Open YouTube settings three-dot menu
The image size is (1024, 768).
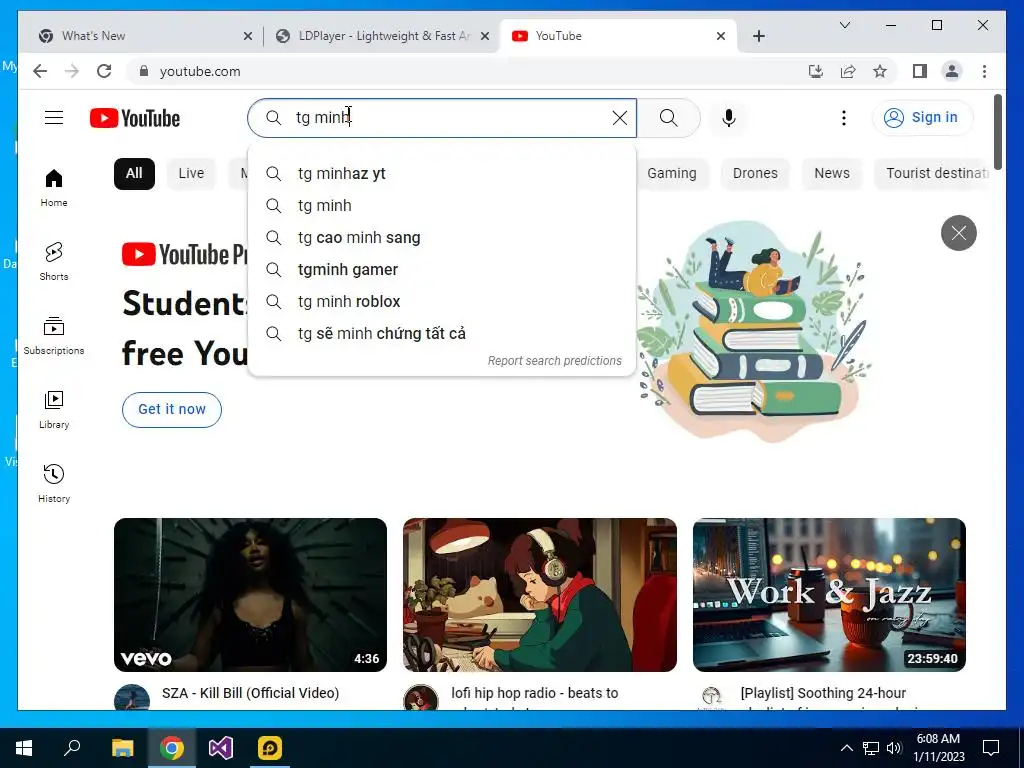[844, 118]
